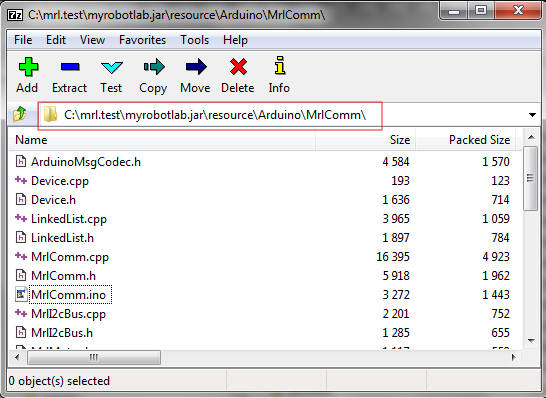
Task: Click the vertical scrollbar down arrow
Action: (x=531, y=341)
